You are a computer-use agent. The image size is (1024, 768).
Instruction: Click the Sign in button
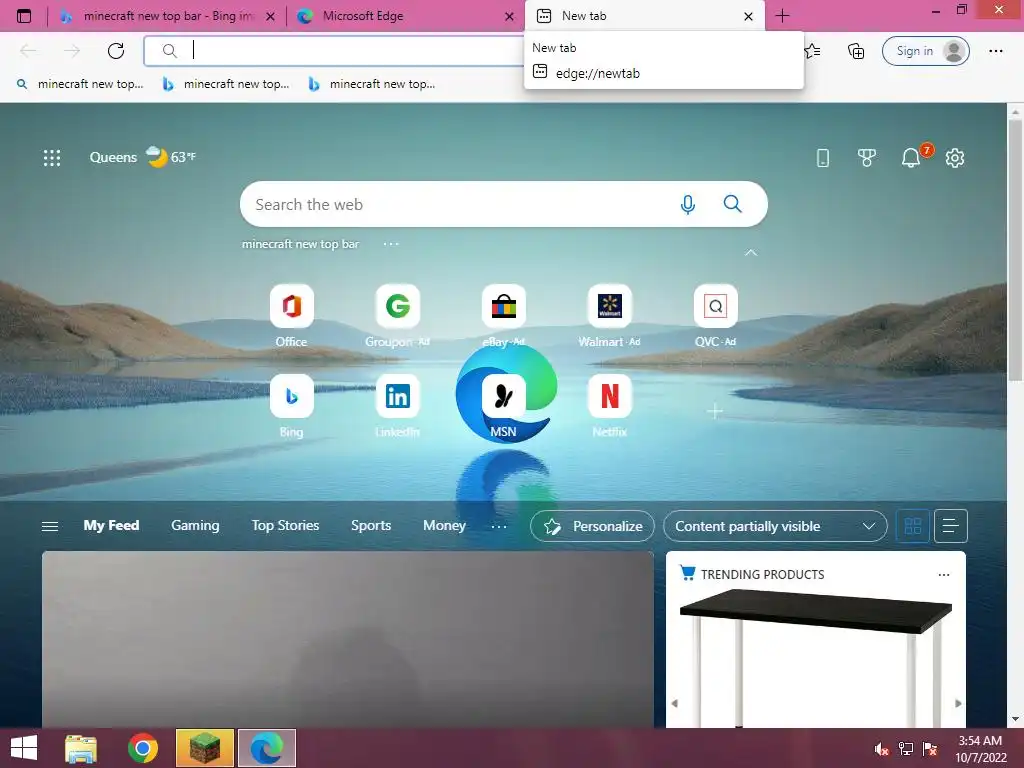tap(925, 51)
